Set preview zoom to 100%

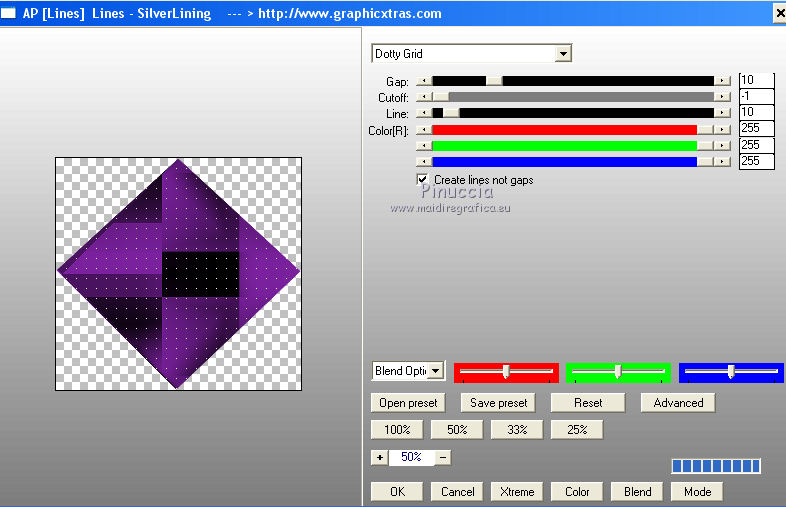(397, 430)
